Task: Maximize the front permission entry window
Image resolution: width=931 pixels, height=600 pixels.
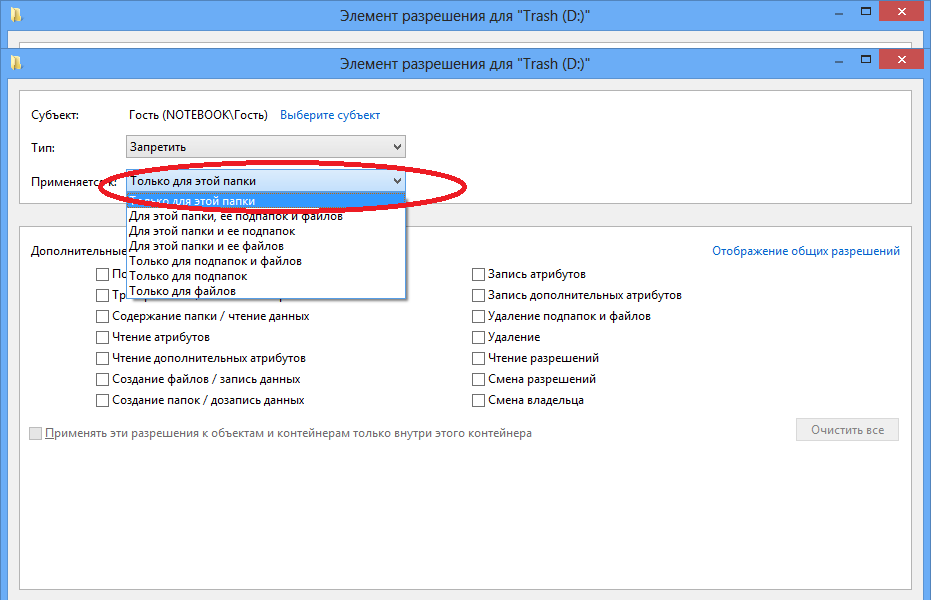Action: (x=866, y=59)
